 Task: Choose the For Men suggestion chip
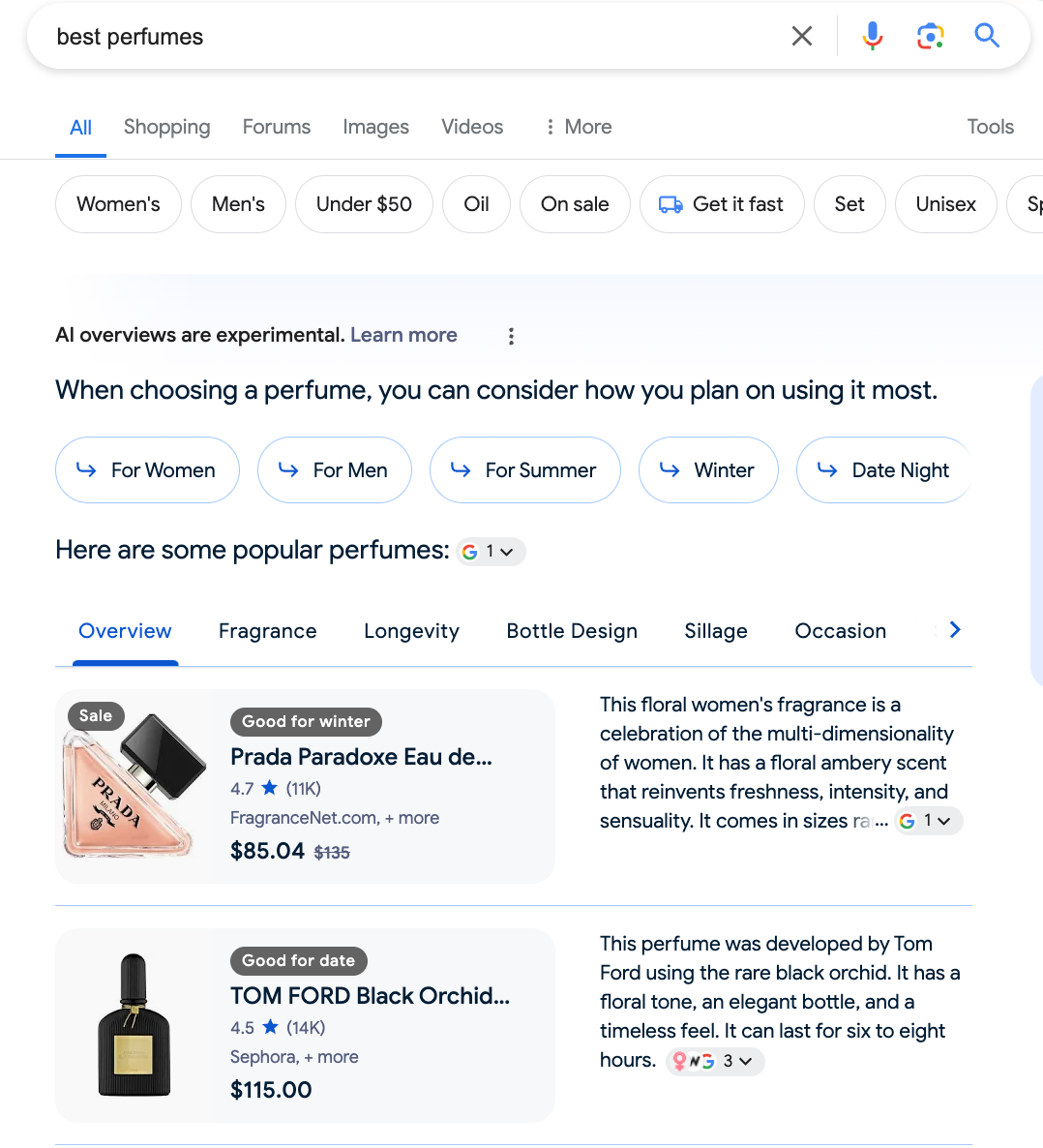coord(335,470)
